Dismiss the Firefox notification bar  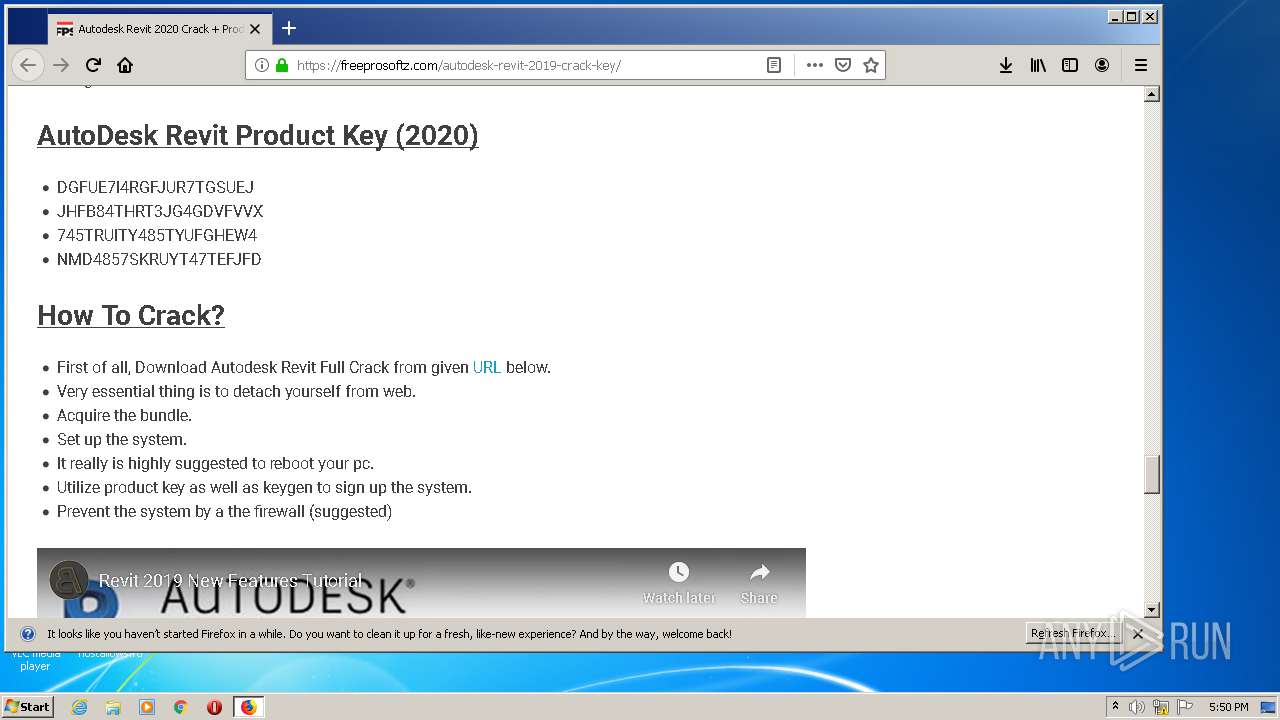pos(1137,634)
